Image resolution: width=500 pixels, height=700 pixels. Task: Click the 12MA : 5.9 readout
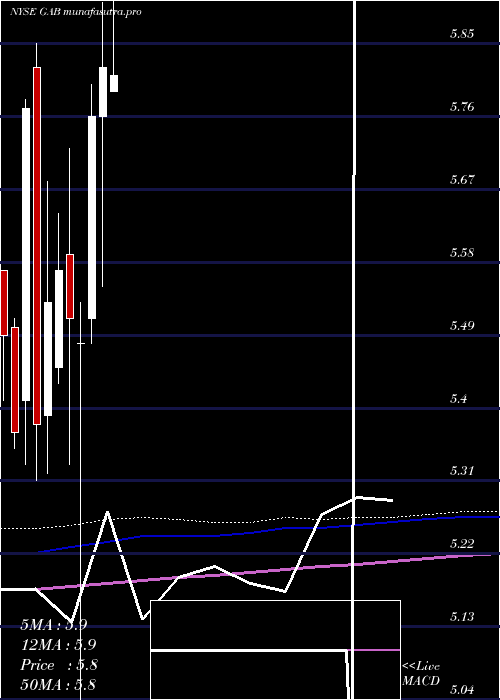click(x=58, y=645)
